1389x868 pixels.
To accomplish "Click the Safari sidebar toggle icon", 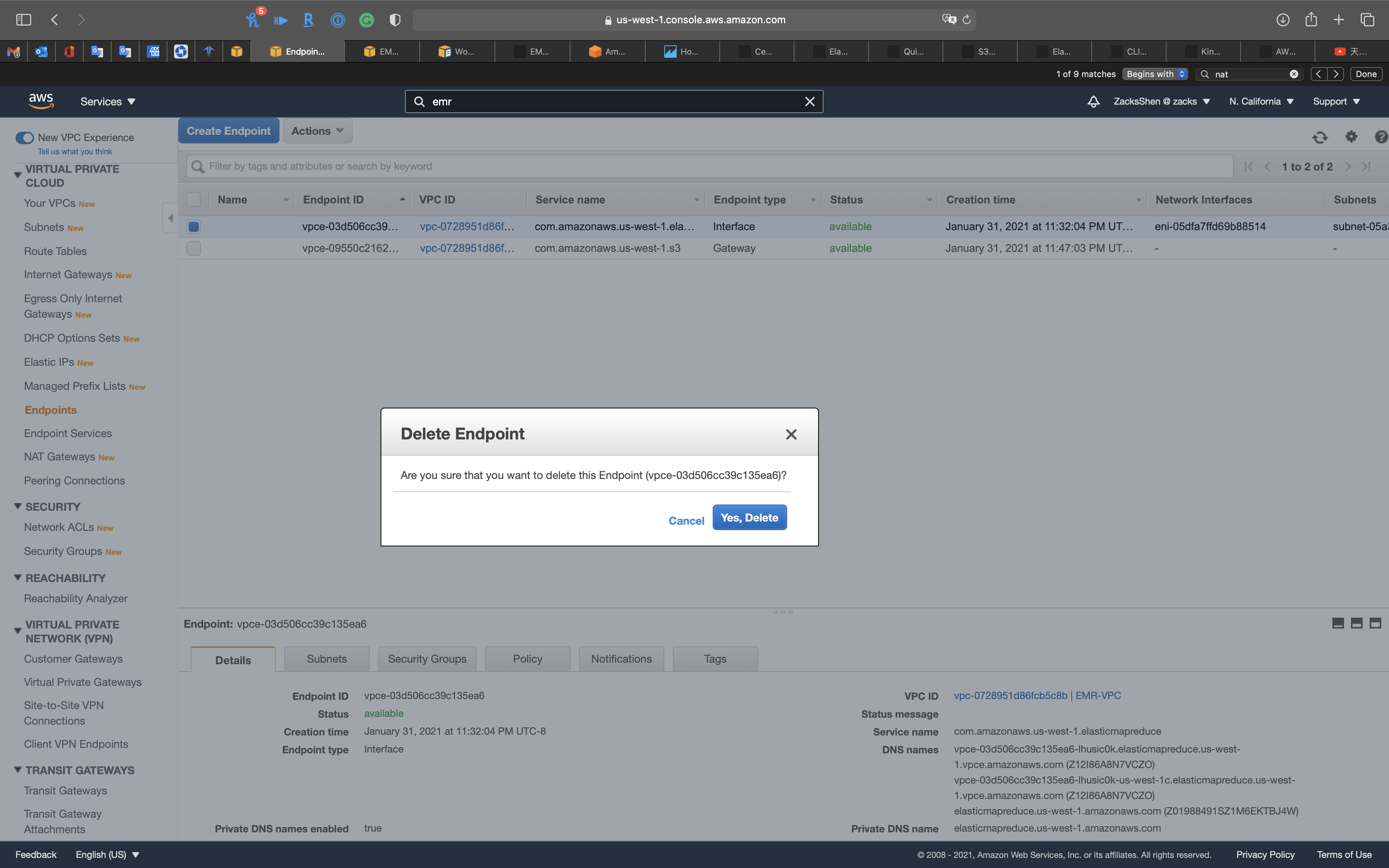I will [24, 20].
